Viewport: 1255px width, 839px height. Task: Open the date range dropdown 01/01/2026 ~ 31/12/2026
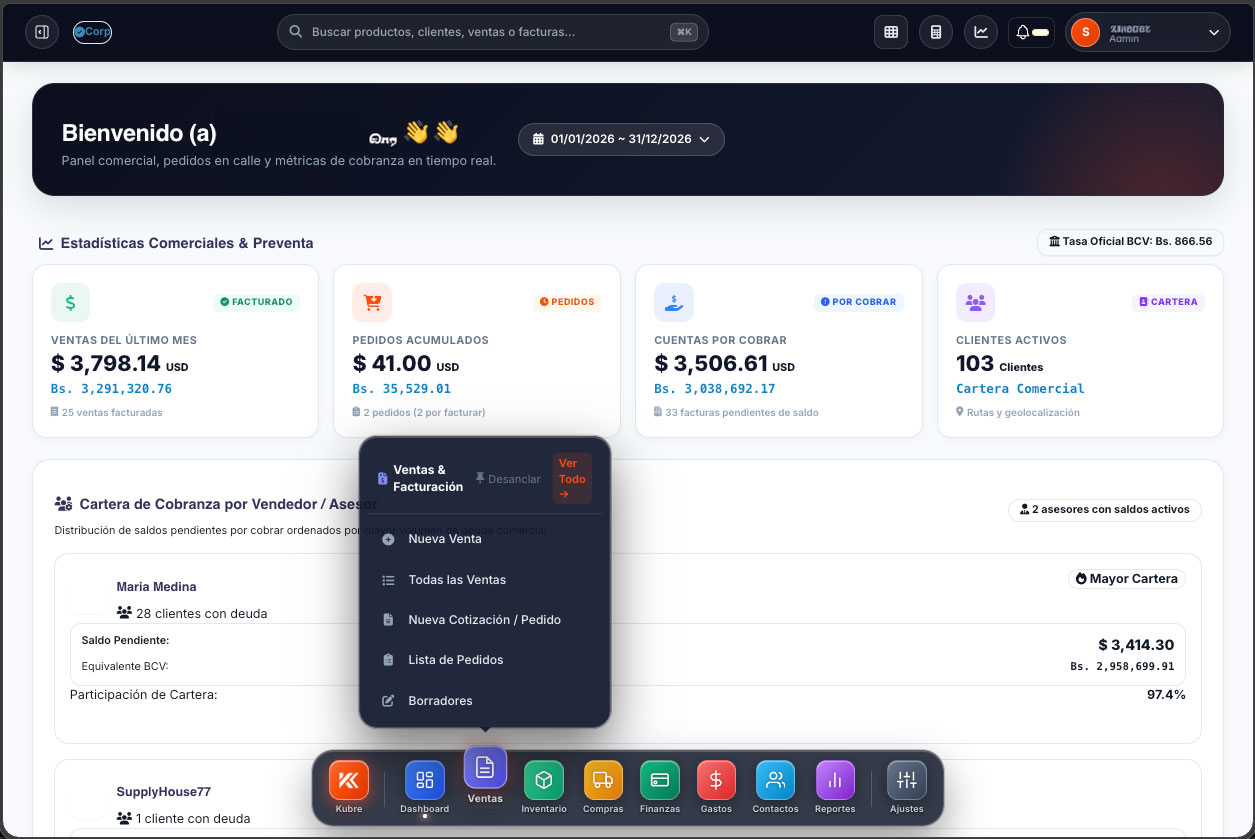[621, 139]
